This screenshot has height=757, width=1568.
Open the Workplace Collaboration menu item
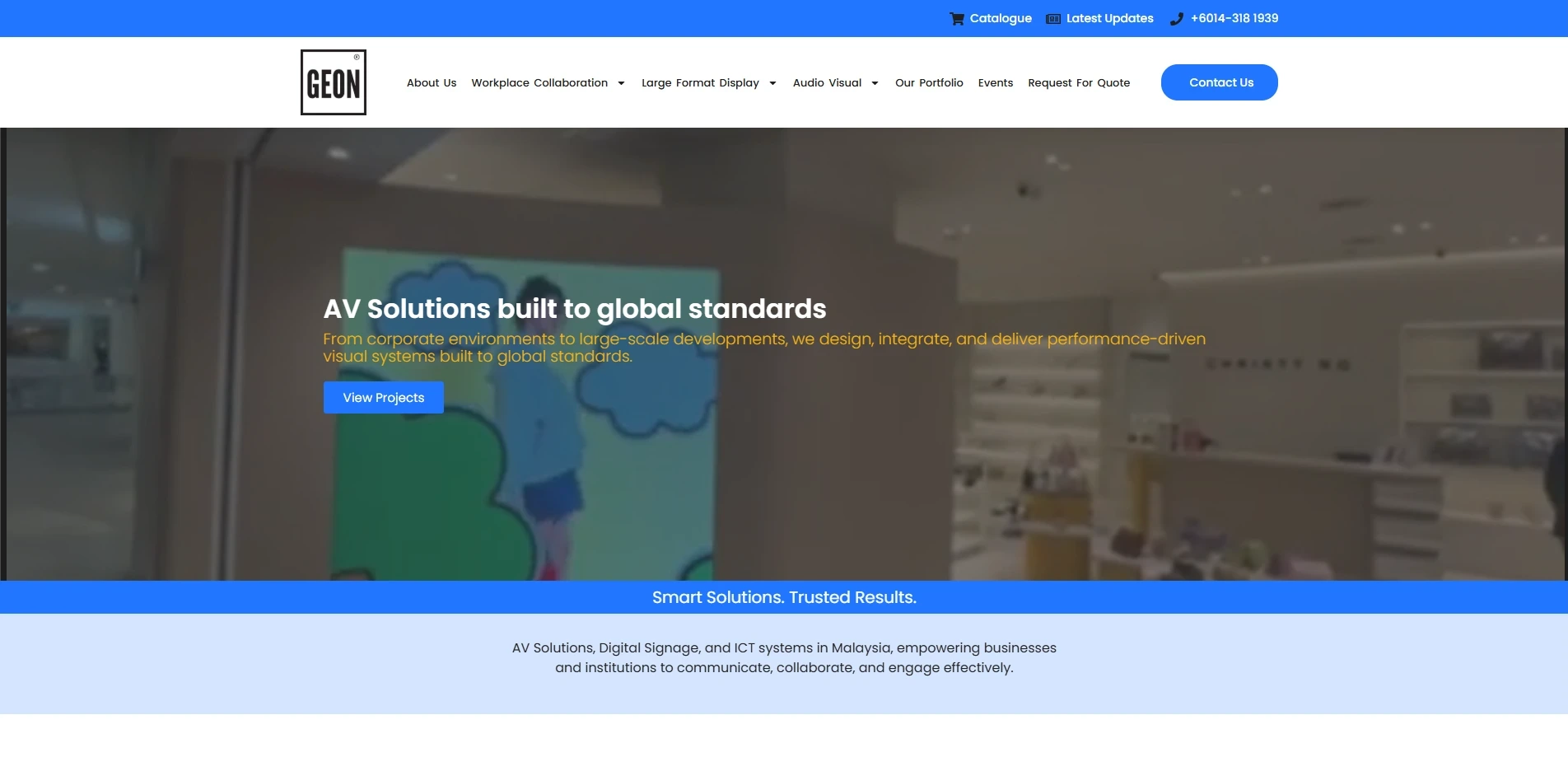coord(539,82)
